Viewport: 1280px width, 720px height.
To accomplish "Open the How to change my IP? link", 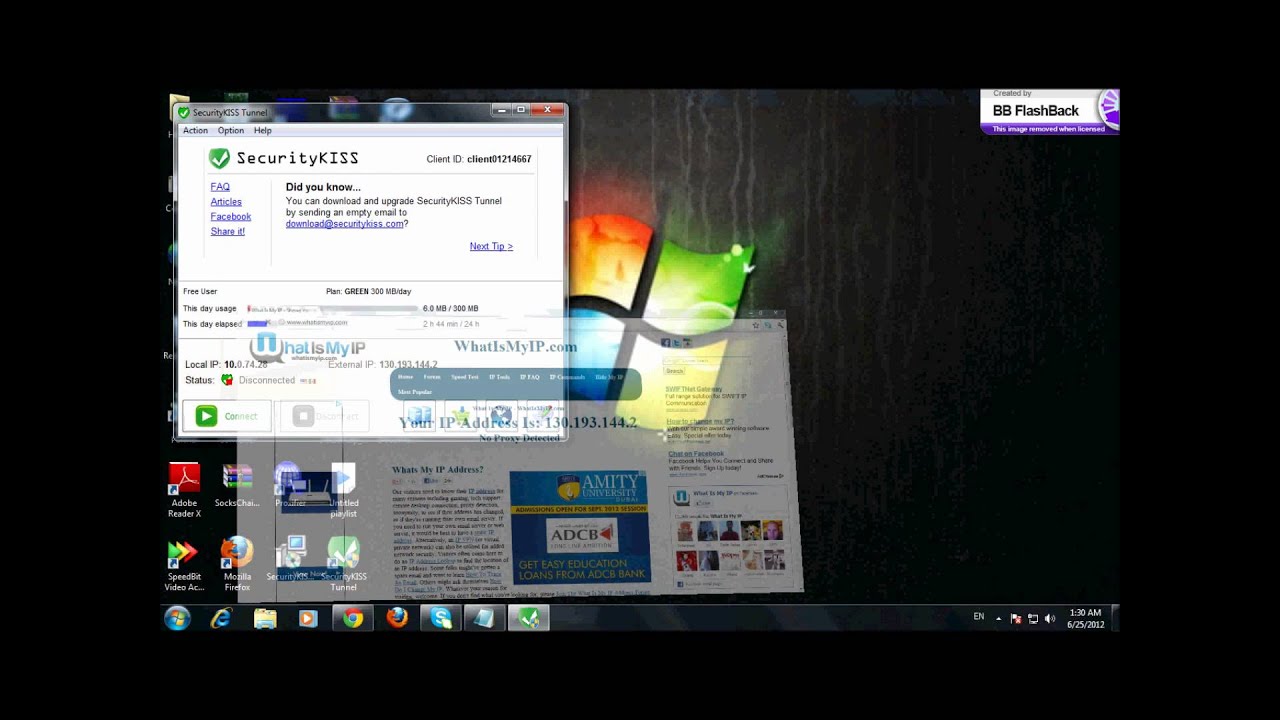I will [700, 422].
